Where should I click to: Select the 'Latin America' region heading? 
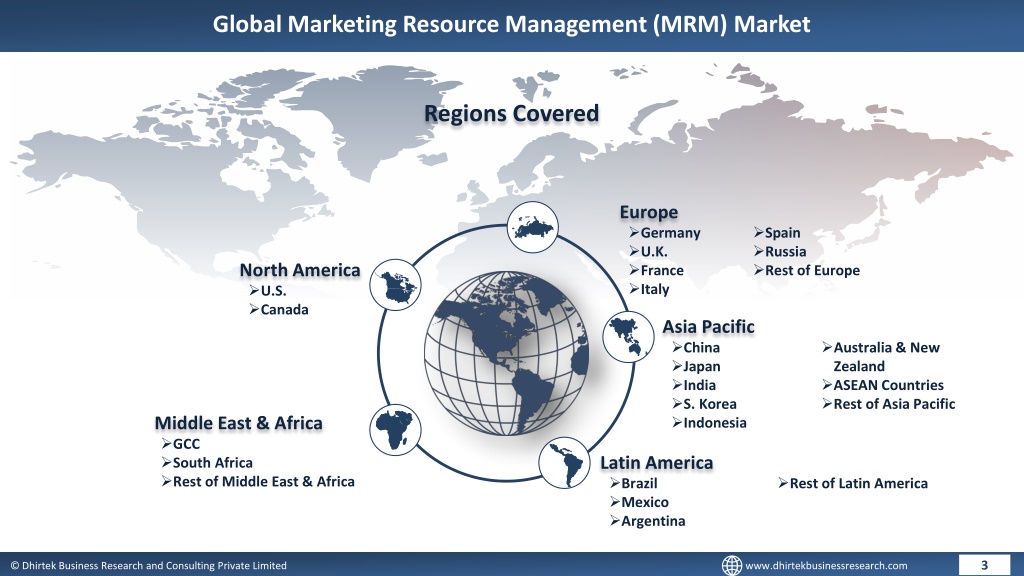click(x=656, y=463)
